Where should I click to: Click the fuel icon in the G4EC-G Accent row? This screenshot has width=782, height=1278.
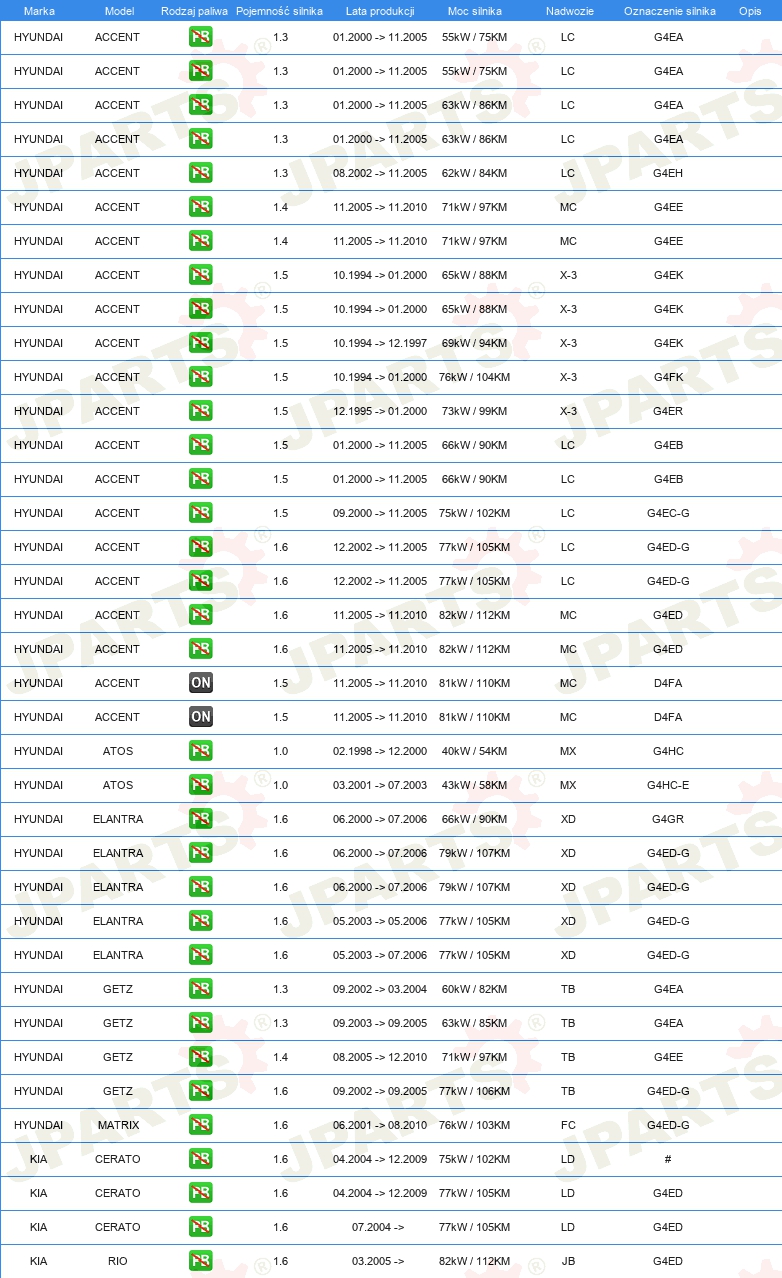(x=200, y=513)
